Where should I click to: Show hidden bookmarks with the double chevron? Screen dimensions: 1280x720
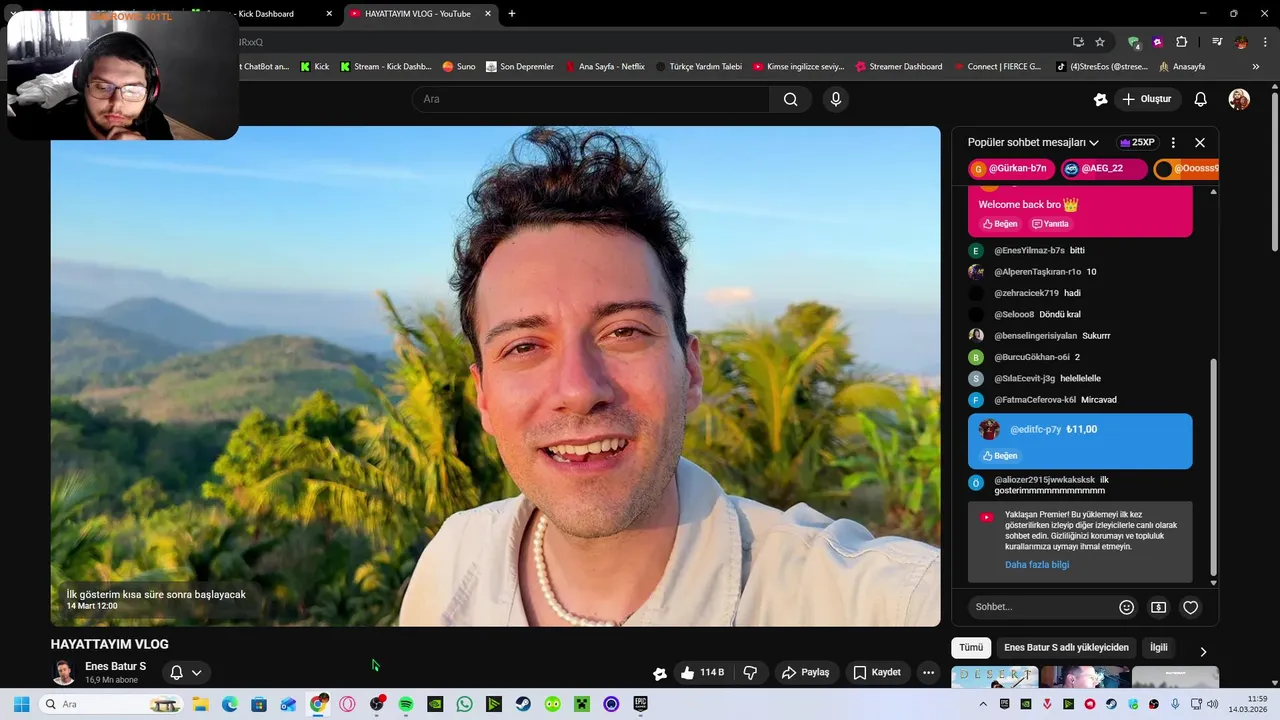click(1256, 67)
